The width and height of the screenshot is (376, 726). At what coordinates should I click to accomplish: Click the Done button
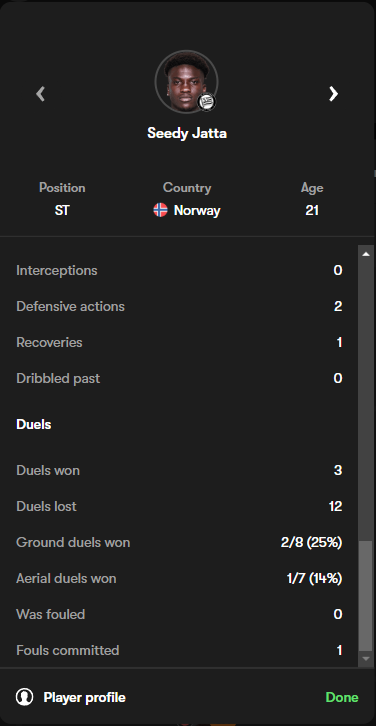pos(342,697)
